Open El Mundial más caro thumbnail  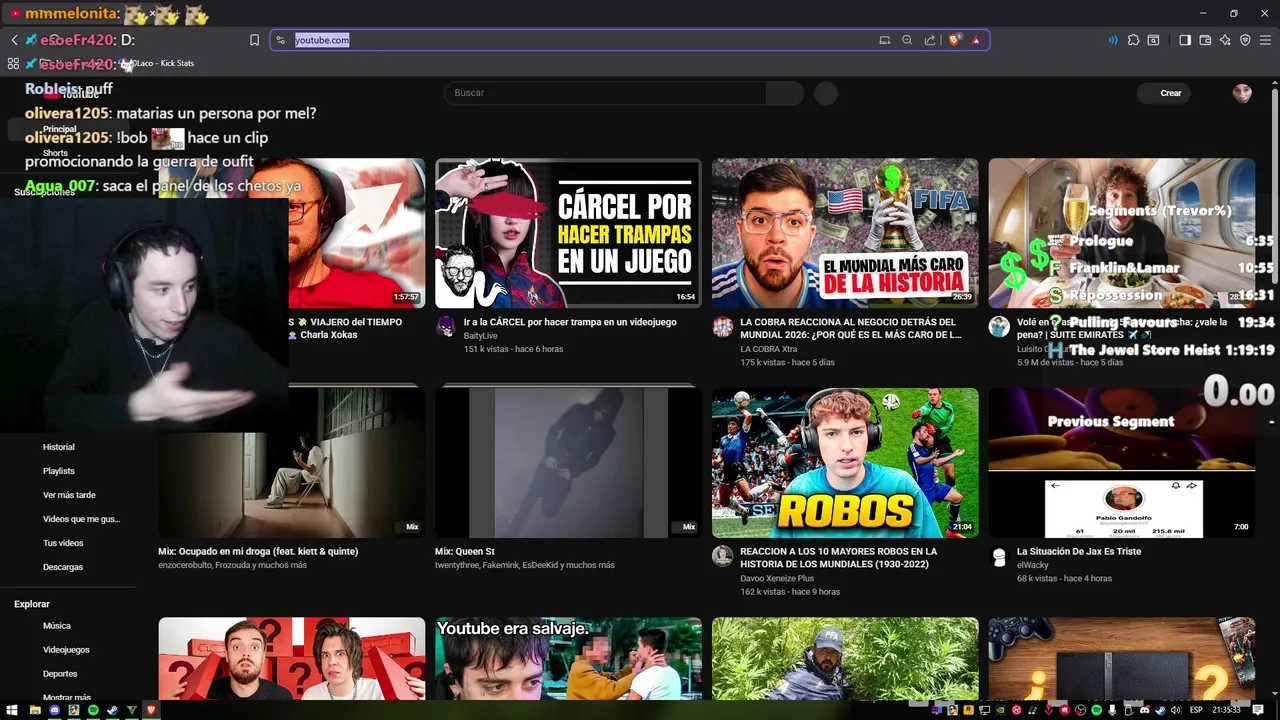click(845, 233)
